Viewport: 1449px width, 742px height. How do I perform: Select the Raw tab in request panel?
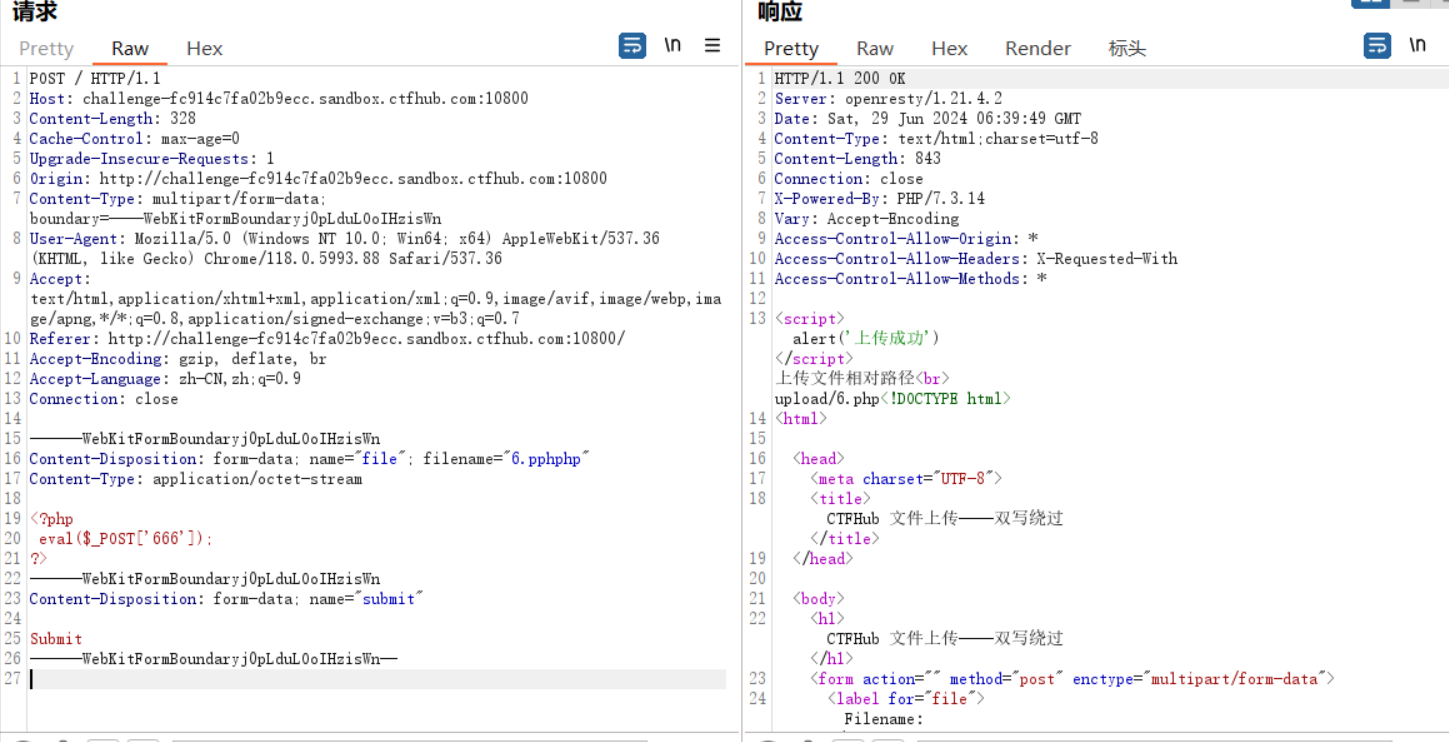[130, 48]
